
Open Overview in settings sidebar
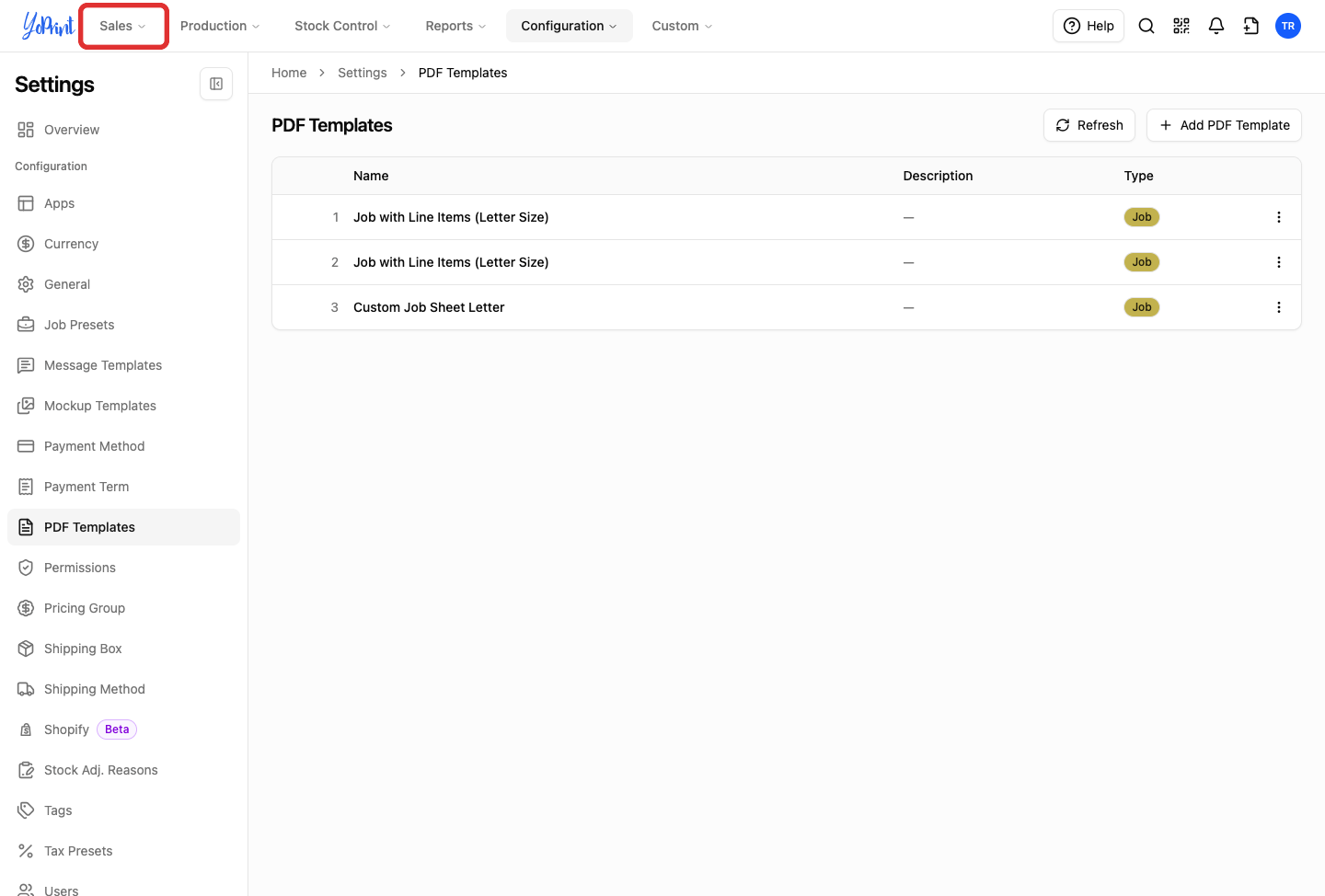click(x=123, y=130)
